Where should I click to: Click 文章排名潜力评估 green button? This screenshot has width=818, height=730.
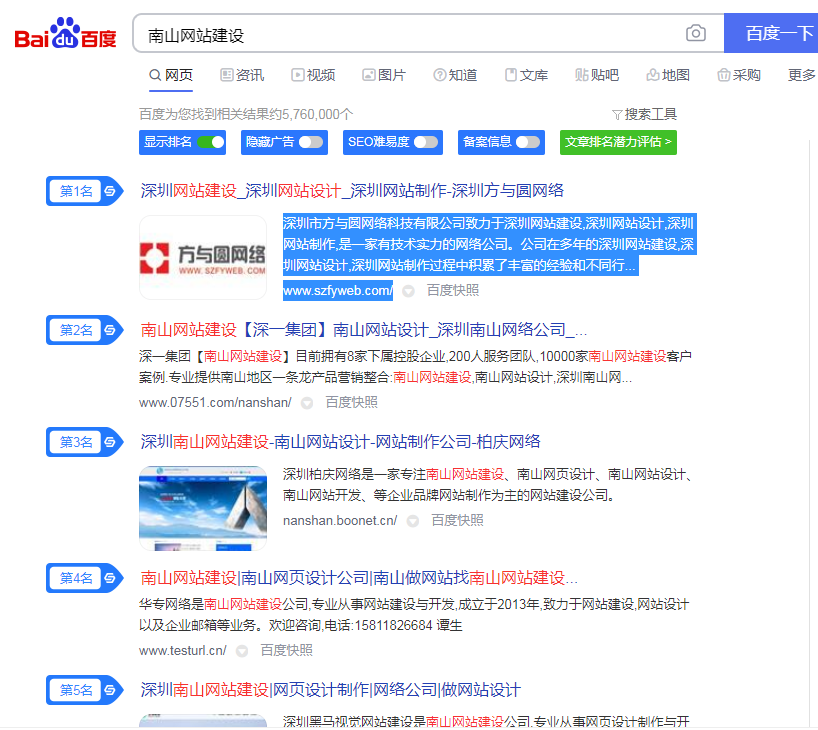(x=618, y=142)
